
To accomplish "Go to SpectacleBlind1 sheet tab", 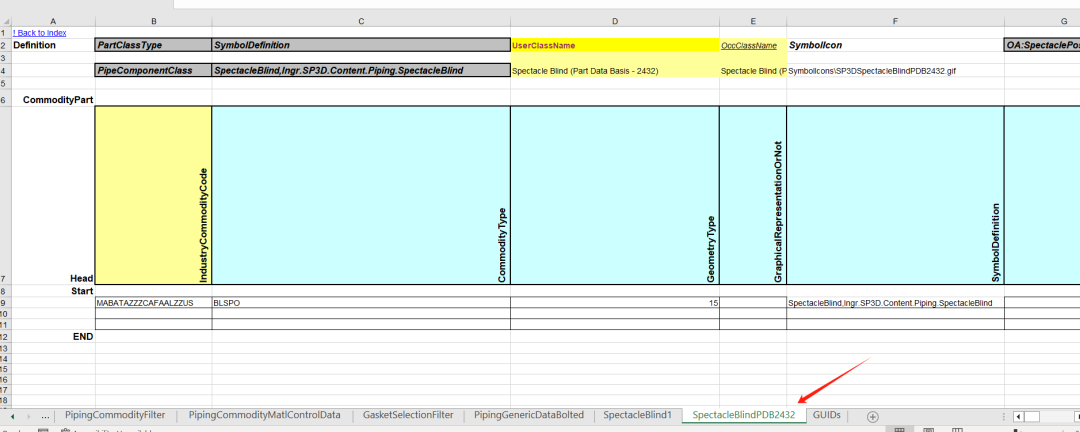I will (637, 415).
